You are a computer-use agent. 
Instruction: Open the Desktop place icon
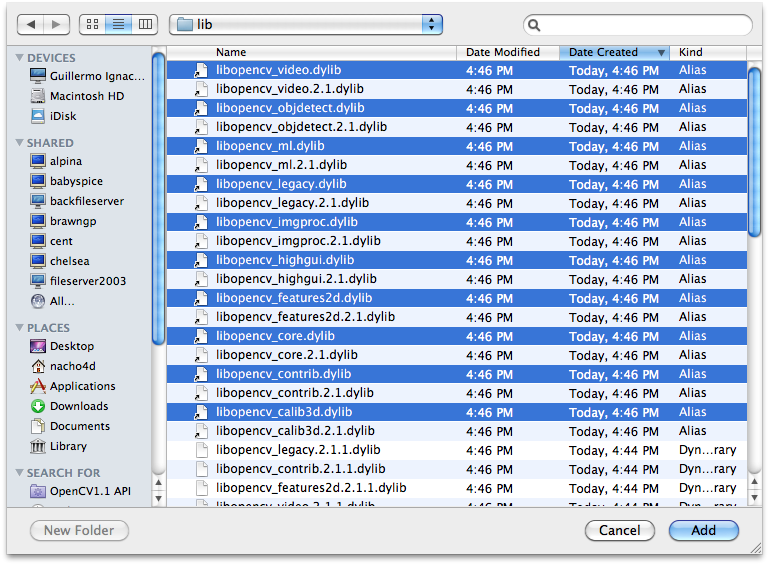(x=38, y=346)
